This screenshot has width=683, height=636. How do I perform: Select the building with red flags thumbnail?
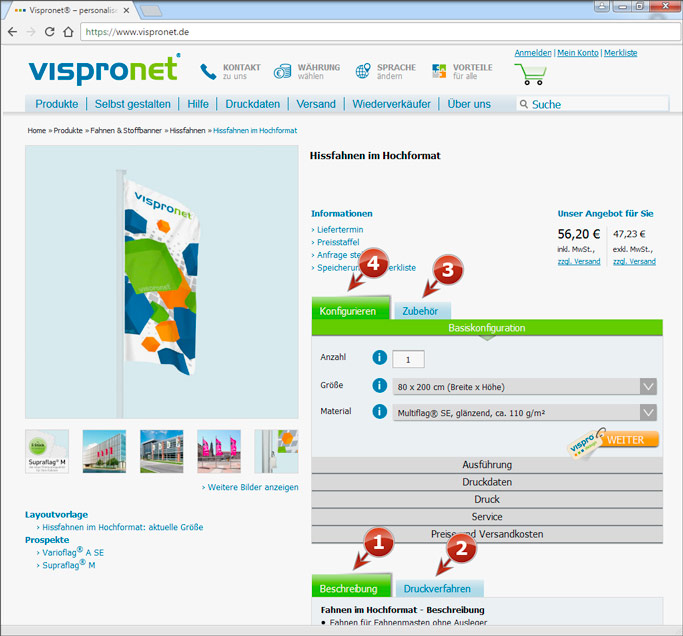[104, 451]
